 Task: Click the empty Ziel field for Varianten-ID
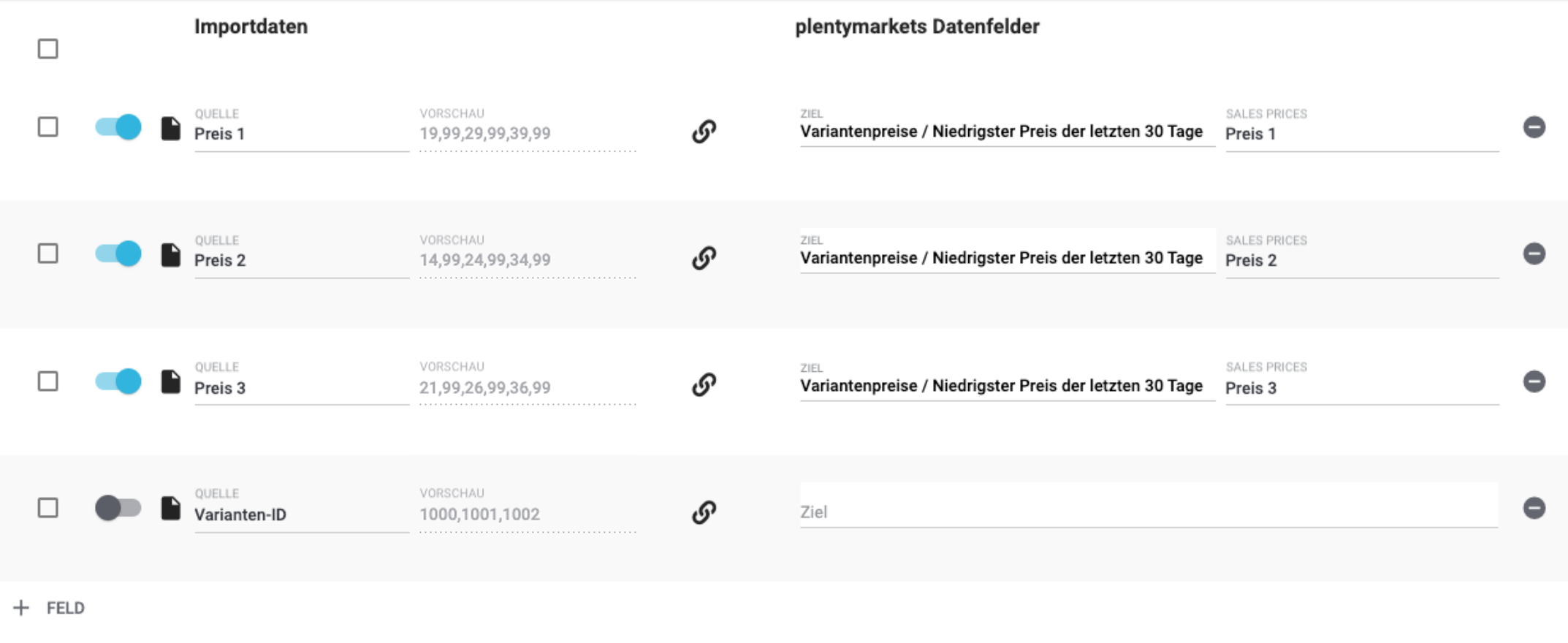pos(1147,512)
